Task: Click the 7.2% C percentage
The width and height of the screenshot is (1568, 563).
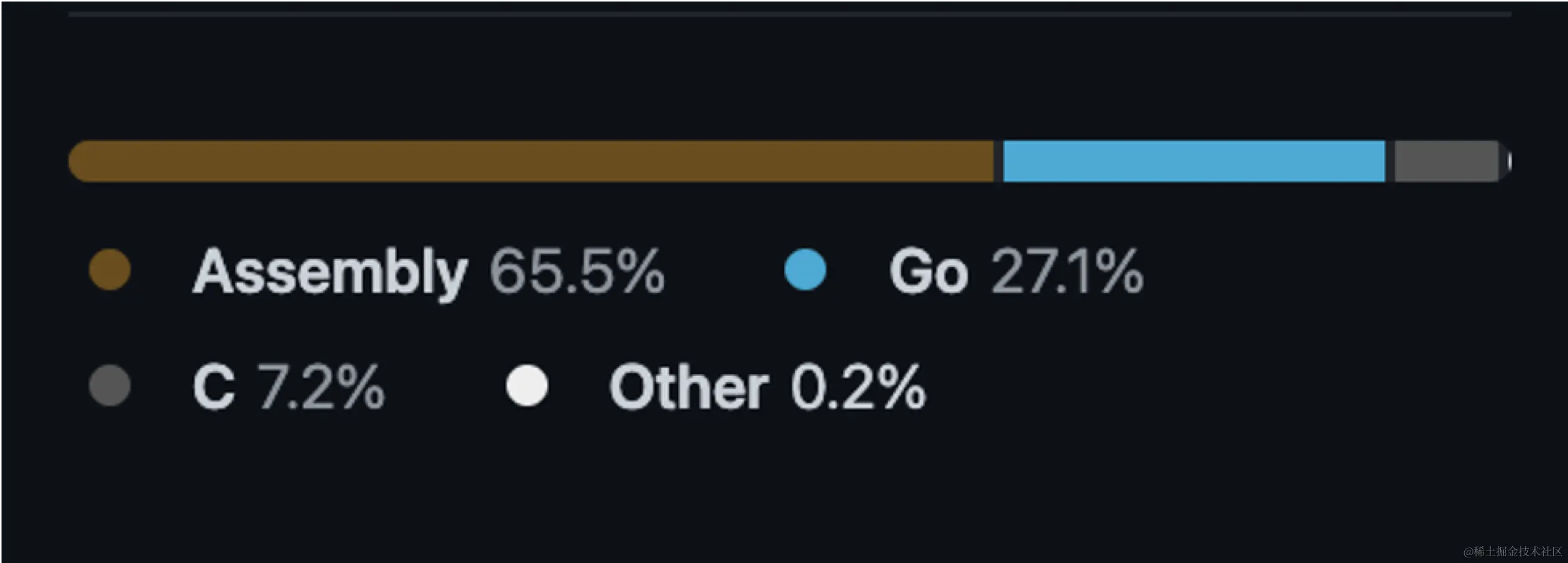Action: click(x=321, y=387)
